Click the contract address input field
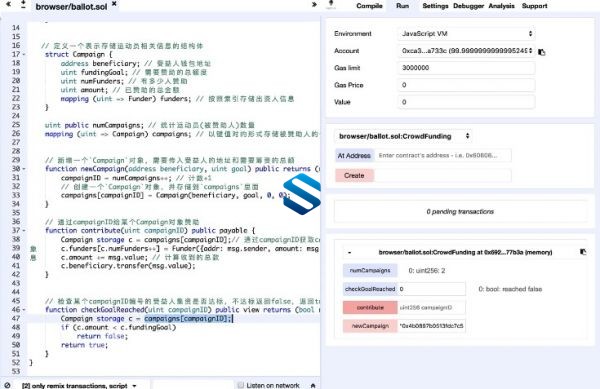 pos(442,155)
